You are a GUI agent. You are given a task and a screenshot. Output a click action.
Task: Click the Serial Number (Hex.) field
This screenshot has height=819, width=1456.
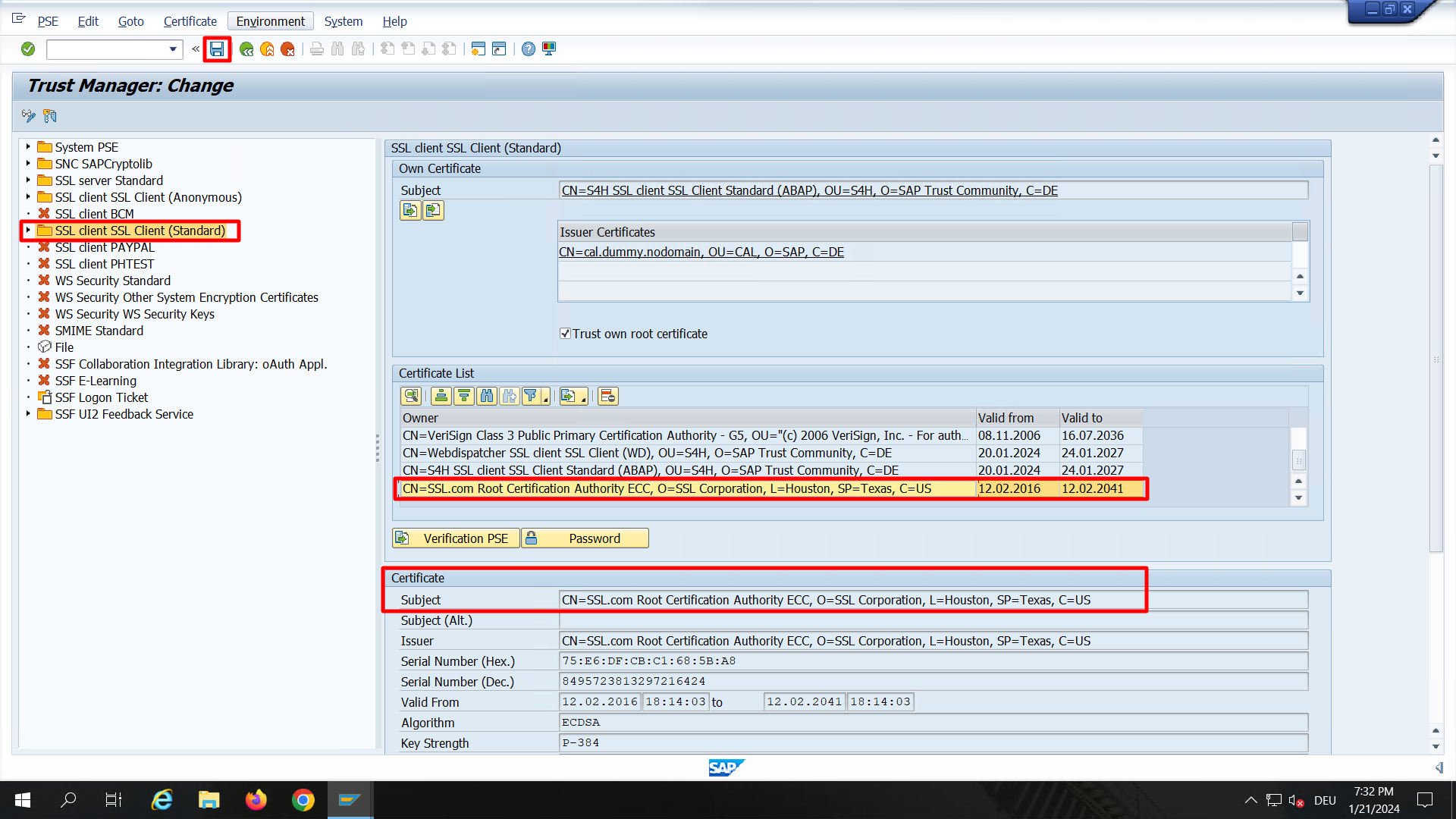pos(934,661)
